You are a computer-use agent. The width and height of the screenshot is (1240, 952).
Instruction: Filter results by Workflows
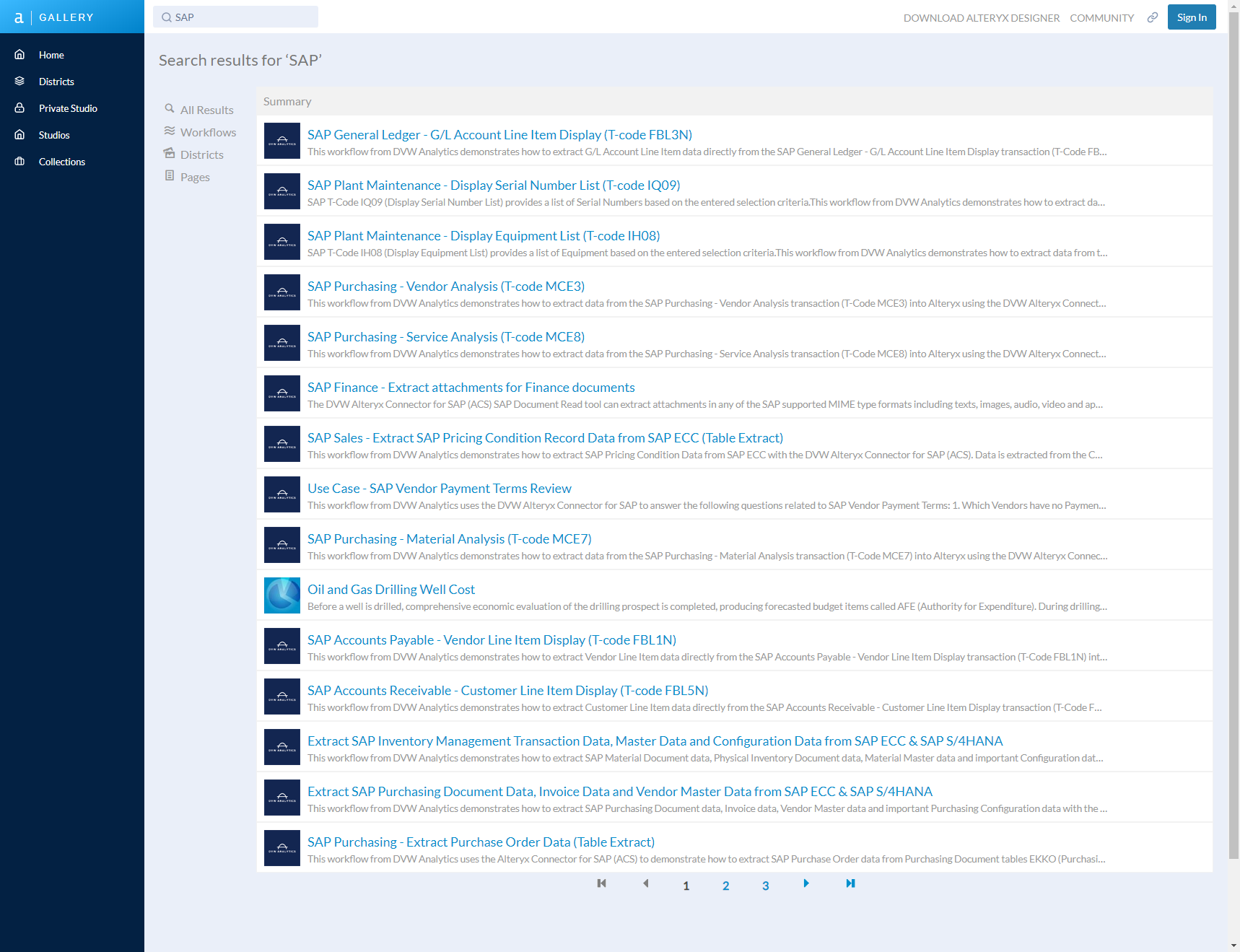pos(208,131)
